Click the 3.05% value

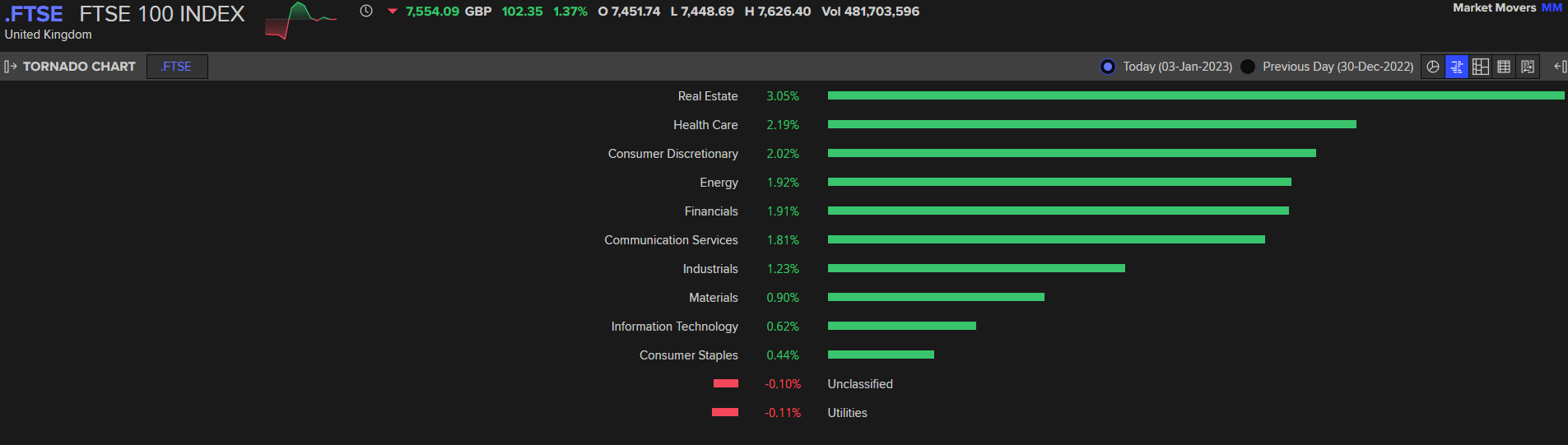click(x=783, y=96)
